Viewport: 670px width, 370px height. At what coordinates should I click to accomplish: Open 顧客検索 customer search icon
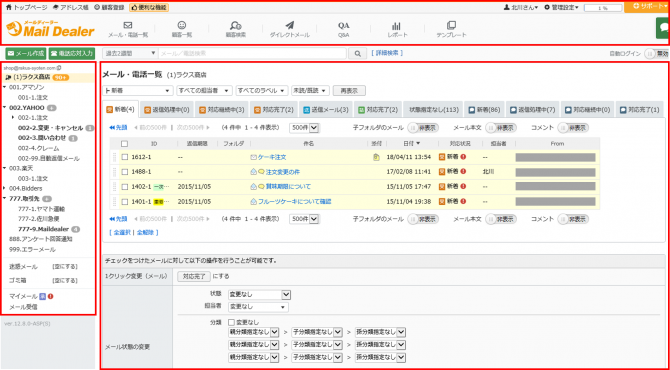tap(235, 25)
